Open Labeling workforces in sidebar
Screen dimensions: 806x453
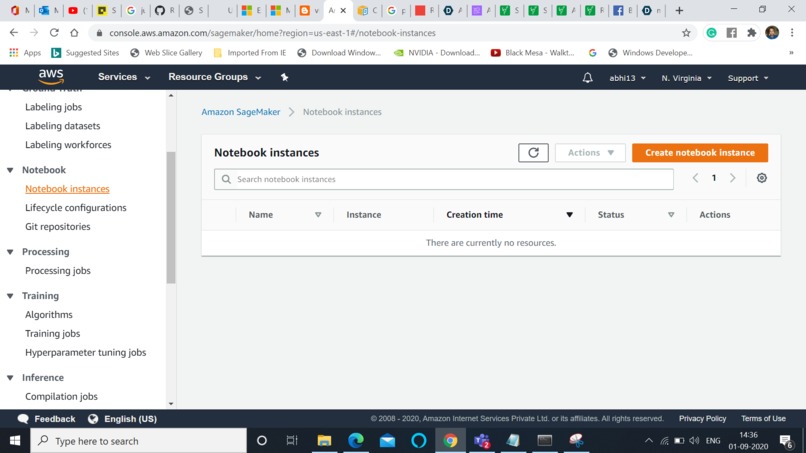pos(68,145)
